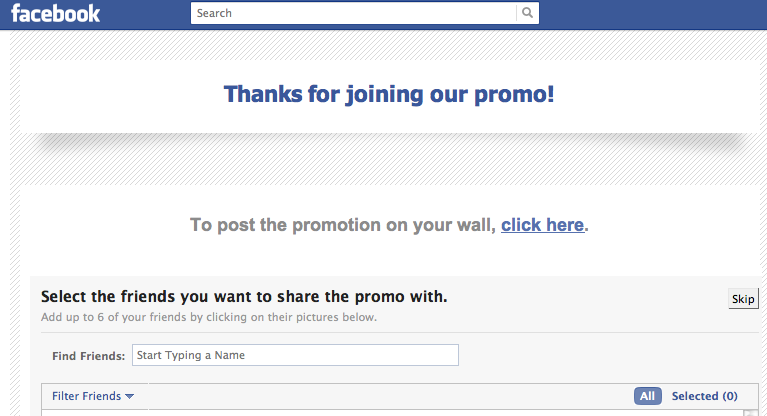767x416 pixels.
Task: Switch to the All friends tab
Action: pos(647,396)
